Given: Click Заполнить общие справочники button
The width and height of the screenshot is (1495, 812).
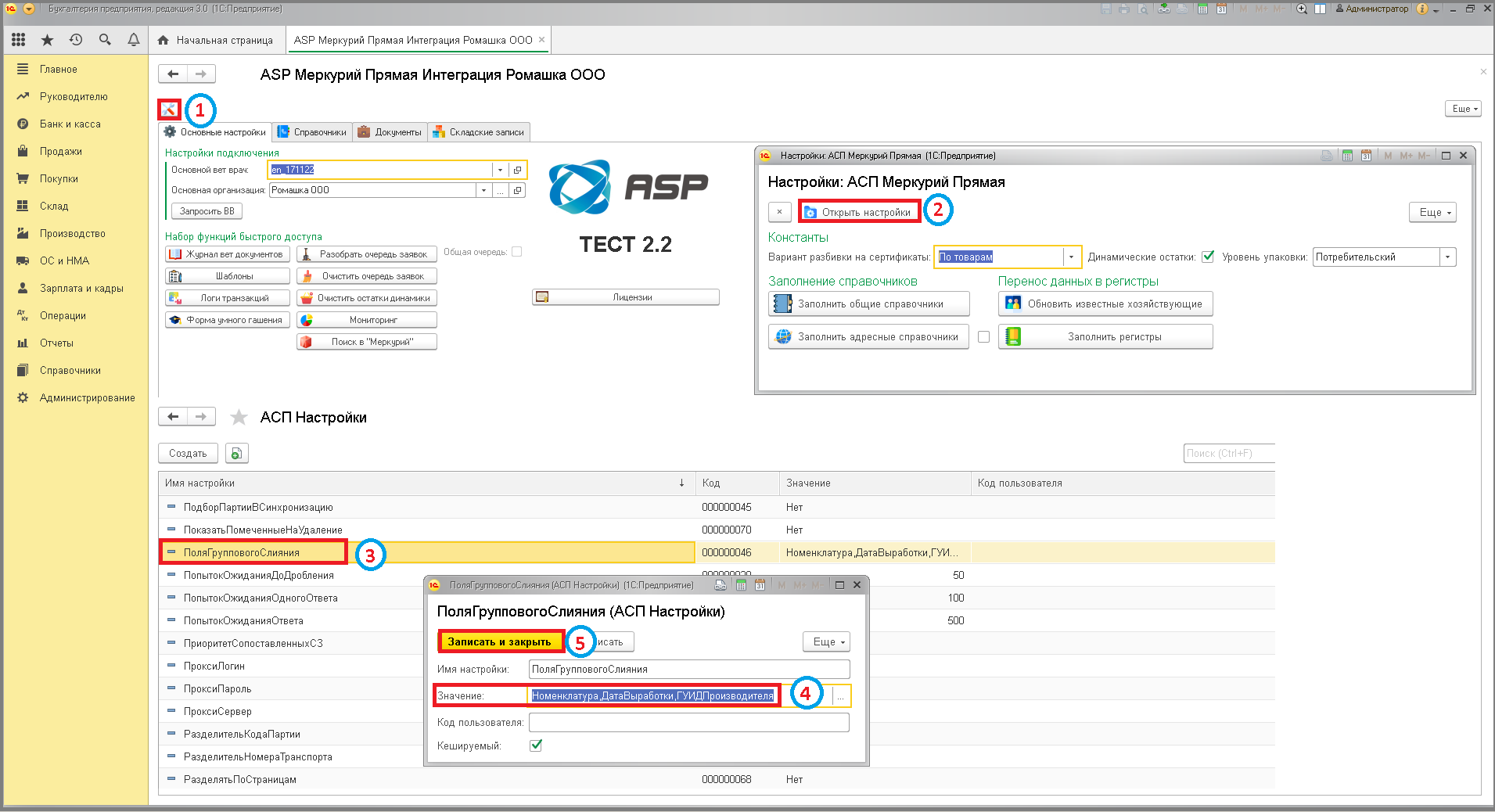Looking at the screenshot, I should tap(868, 304).
